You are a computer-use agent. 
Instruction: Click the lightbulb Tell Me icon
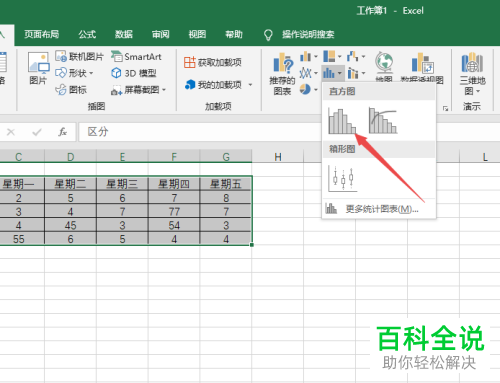268,34
